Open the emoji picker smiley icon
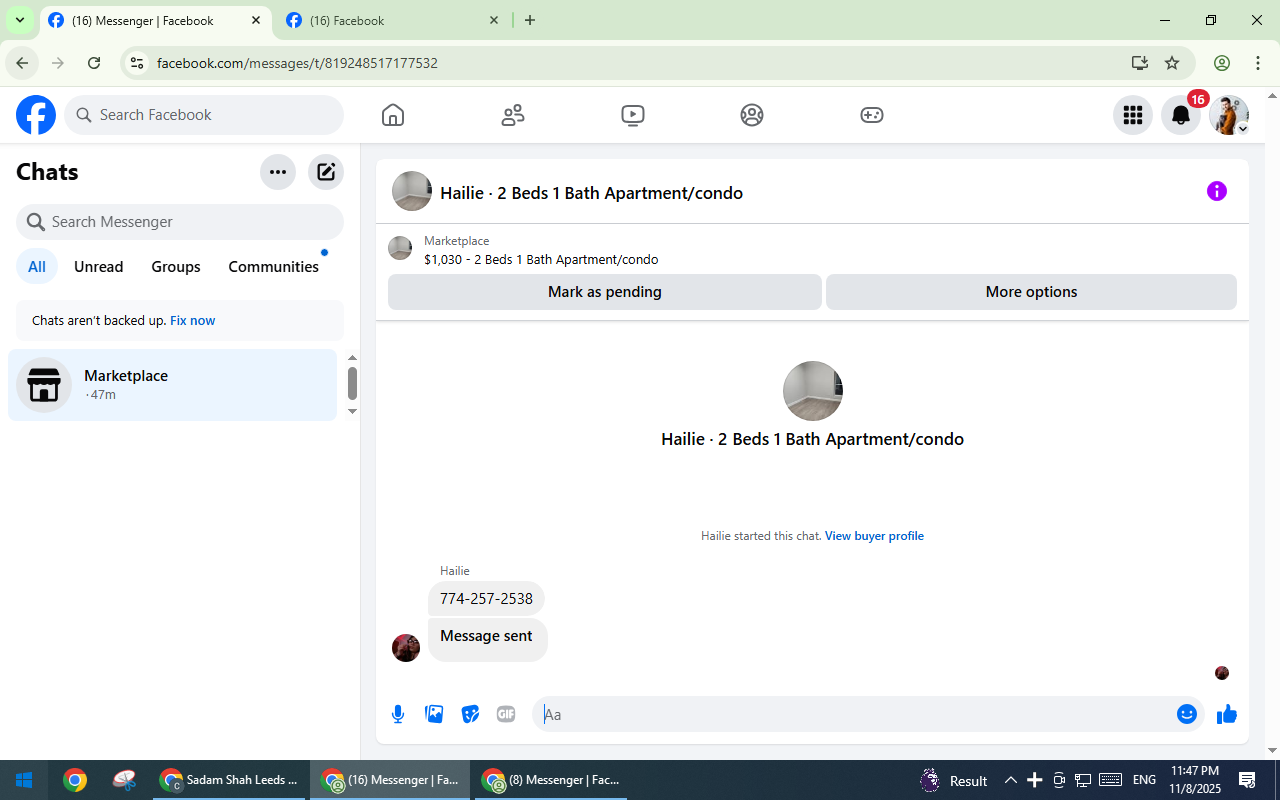The height and width of the screenshot is (800, 1280). 1187,714
